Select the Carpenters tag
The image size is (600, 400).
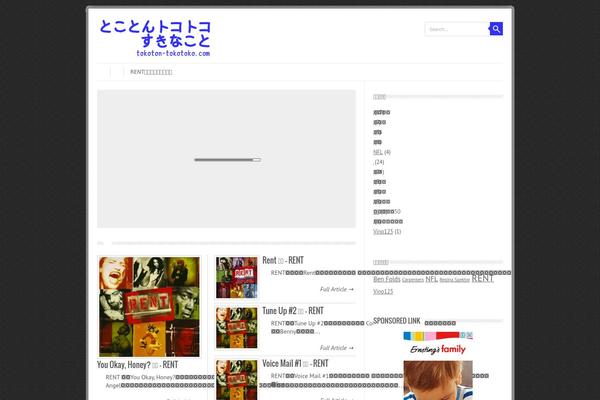point(413,280)
